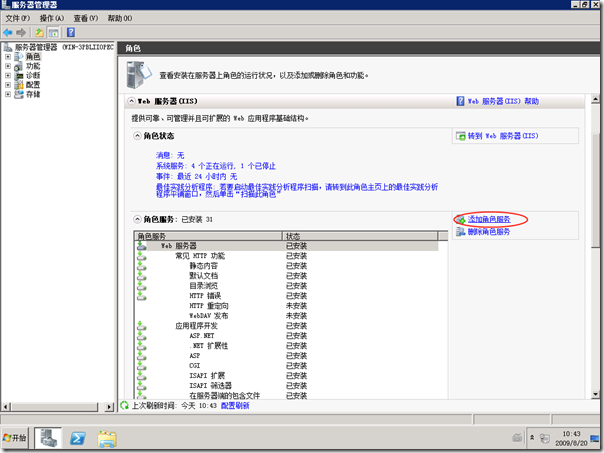
Task: Click the network tray icon
Action: [545, 438]
